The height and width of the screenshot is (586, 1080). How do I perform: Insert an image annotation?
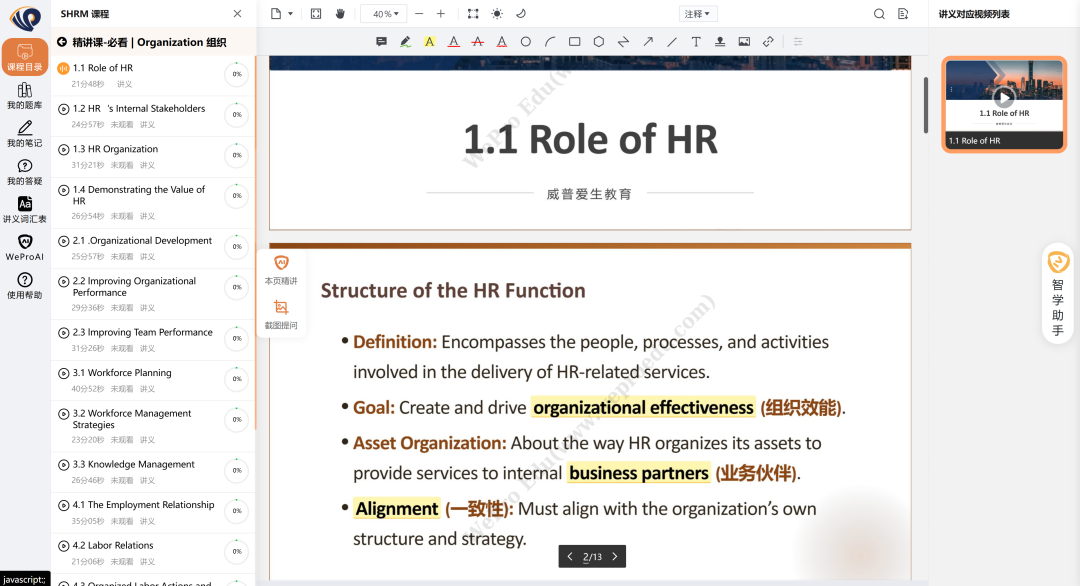744,42
